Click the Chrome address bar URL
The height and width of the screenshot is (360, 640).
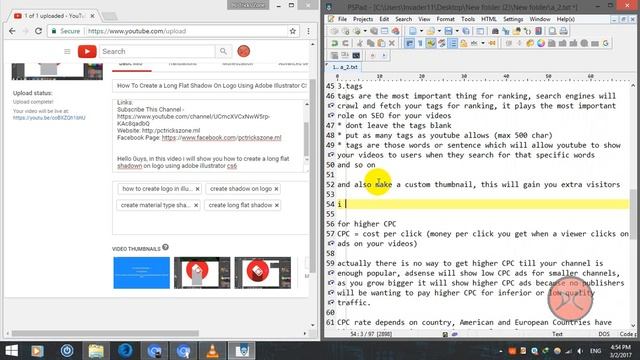click(x=137, y=31)
